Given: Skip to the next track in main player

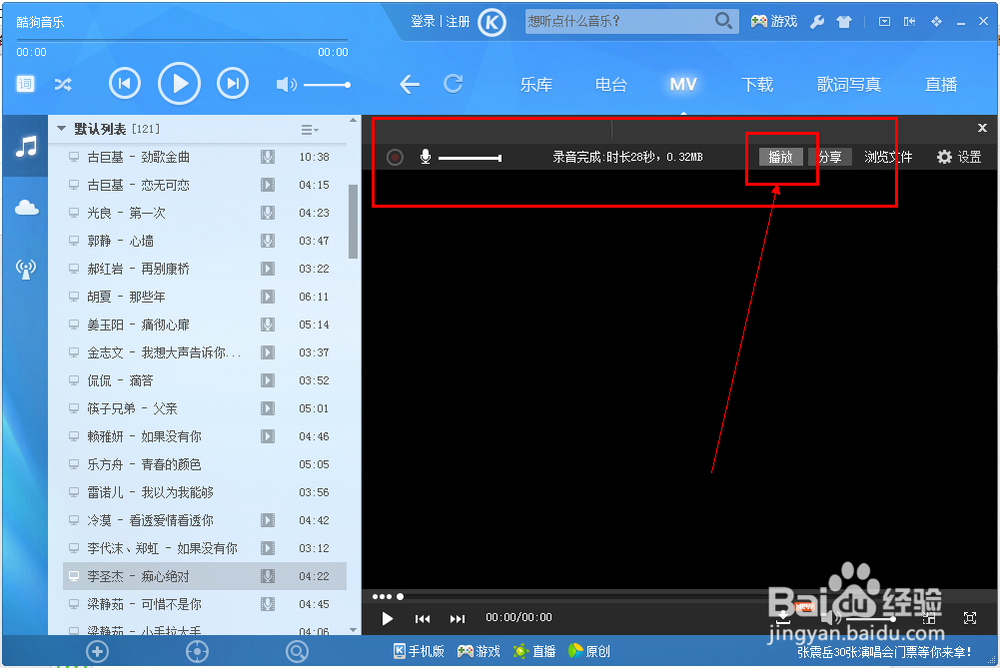Looking at the screenshot, I should (233, 84).
